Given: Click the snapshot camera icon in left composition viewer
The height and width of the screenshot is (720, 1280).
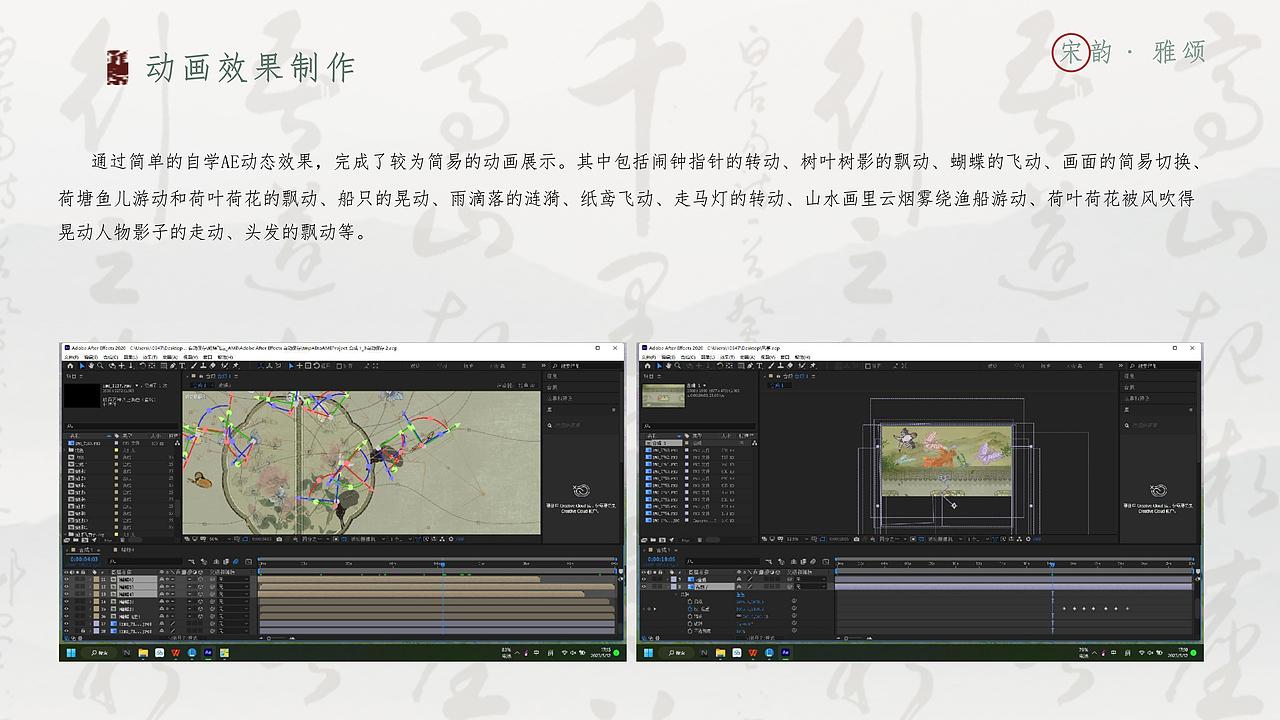Looking at the screenshot, I should (x=279, y=539).
